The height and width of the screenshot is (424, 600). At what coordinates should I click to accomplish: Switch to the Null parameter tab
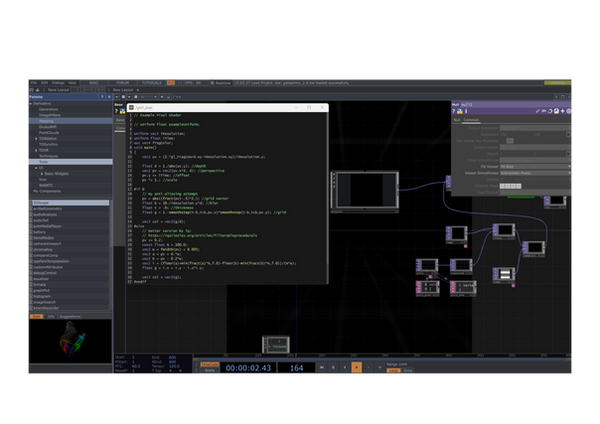click(x=457, y=120)
